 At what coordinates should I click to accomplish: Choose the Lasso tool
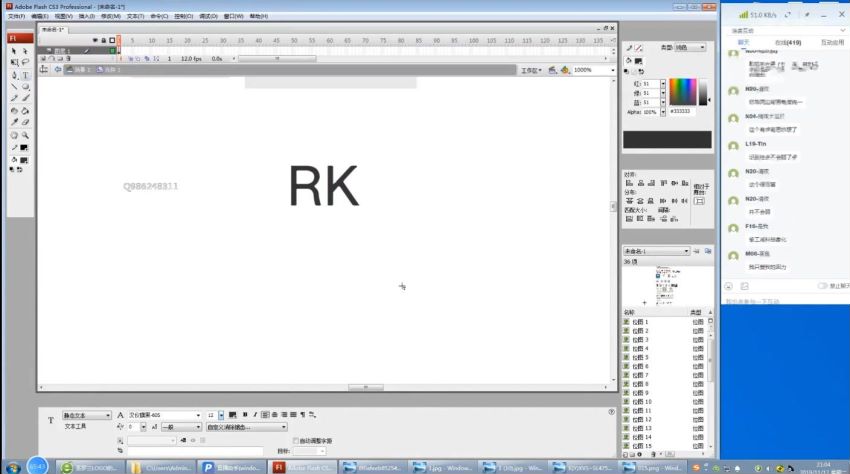point(25,63)
